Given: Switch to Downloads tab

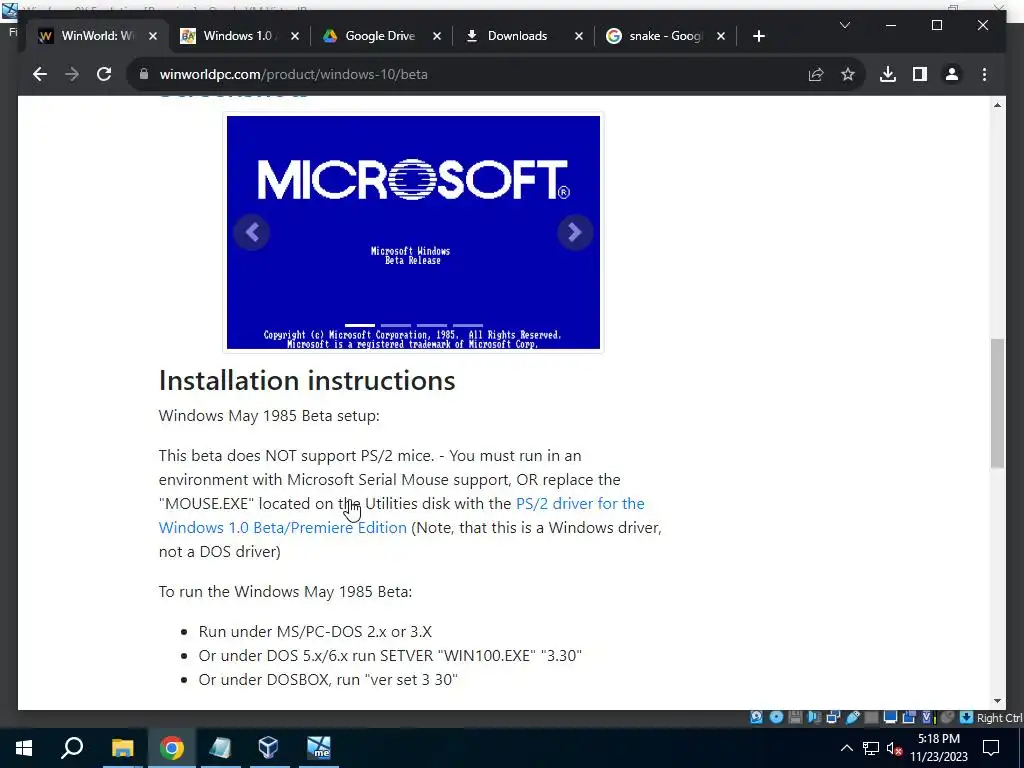Looking at the screenshot, I should click(517, 36).
